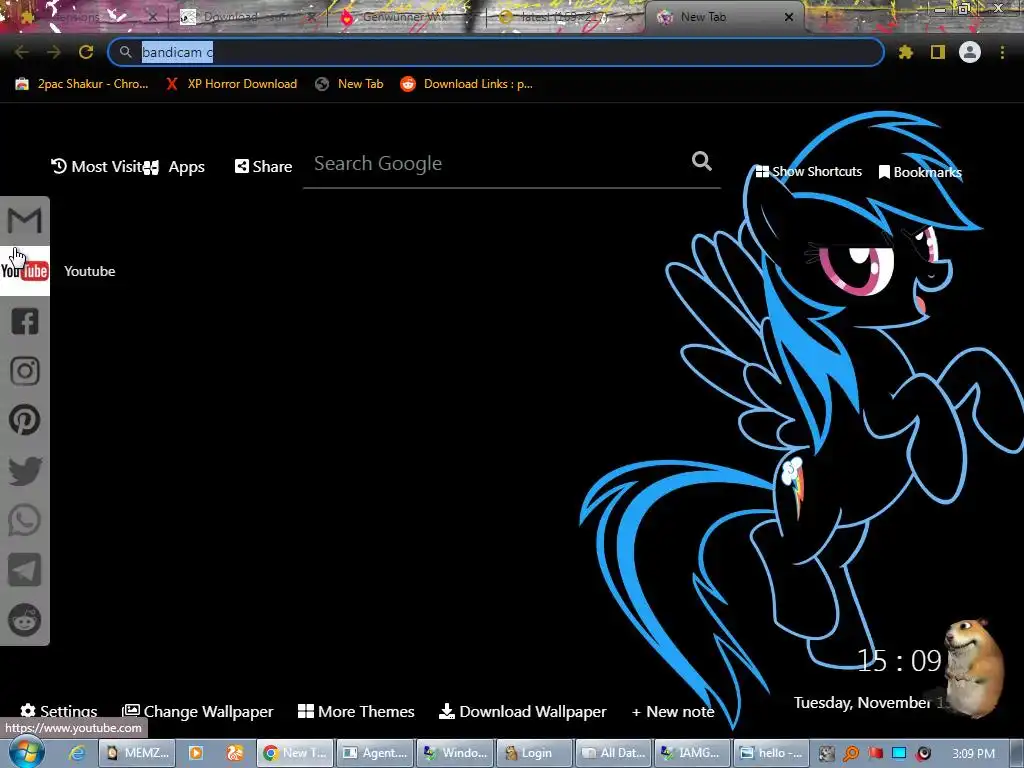This screenshot has width=1024, height=768.
Task: Click the magnifier icon in Search Google box
Action: pos(702,161)
